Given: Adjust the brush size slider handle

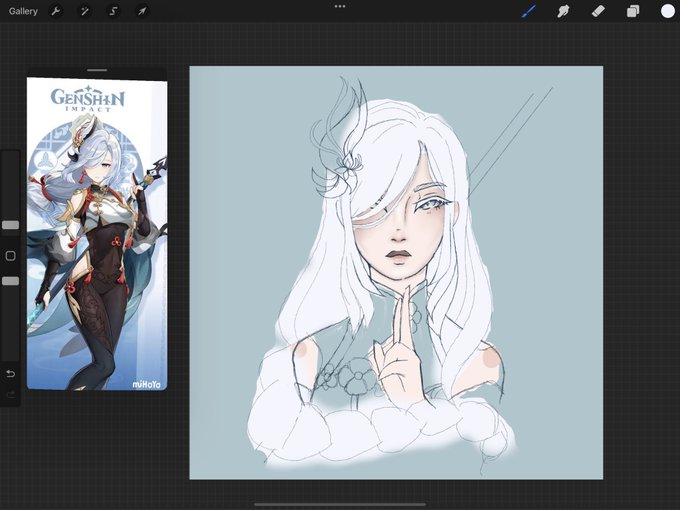Looking at the screenshot, I should (x=10, y=225).
